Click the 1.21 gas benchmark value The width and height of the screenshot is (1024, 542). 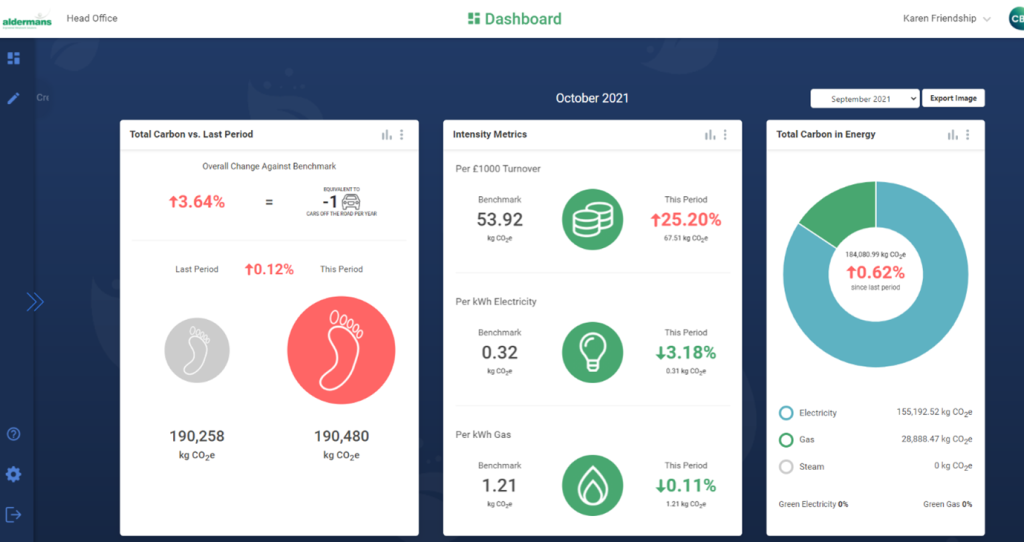pos(500,486)
